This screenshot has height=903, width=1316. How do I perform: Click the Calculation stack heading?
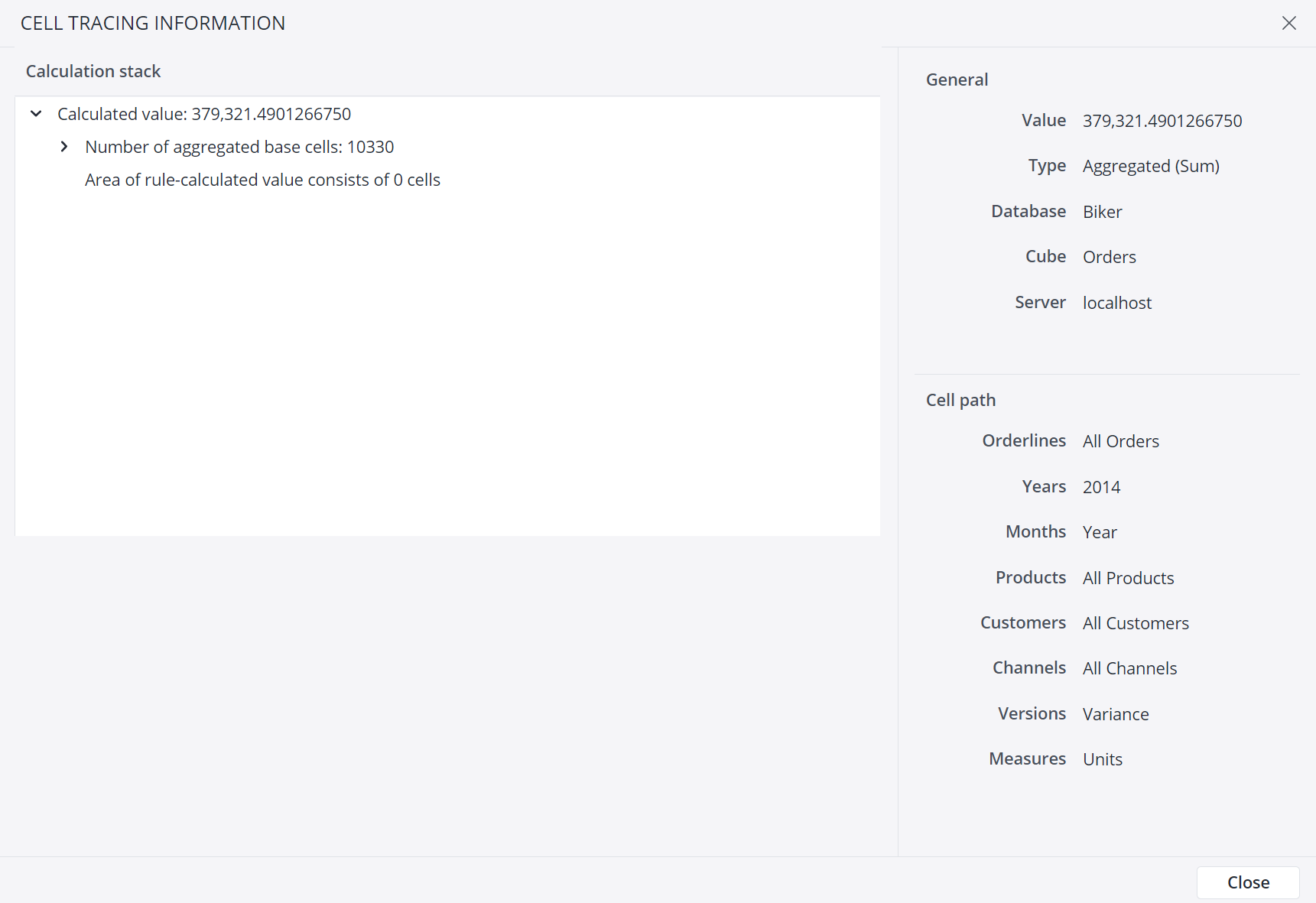[x=93, y=71]
